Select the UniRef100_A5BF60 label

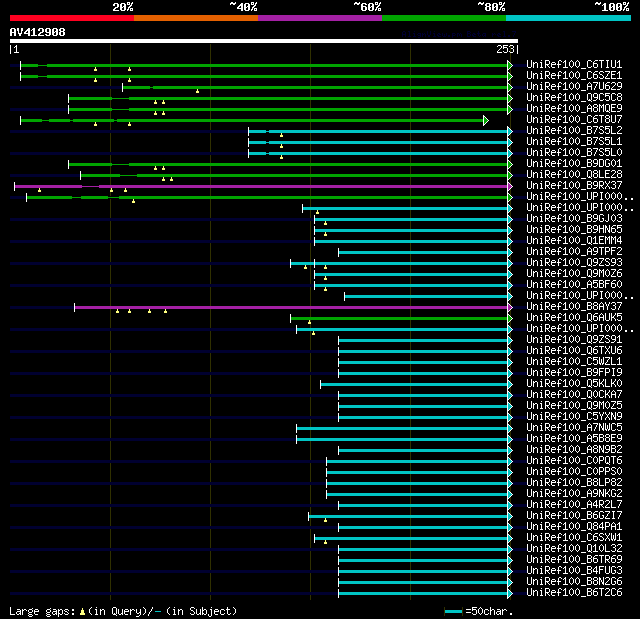(574, 285)
